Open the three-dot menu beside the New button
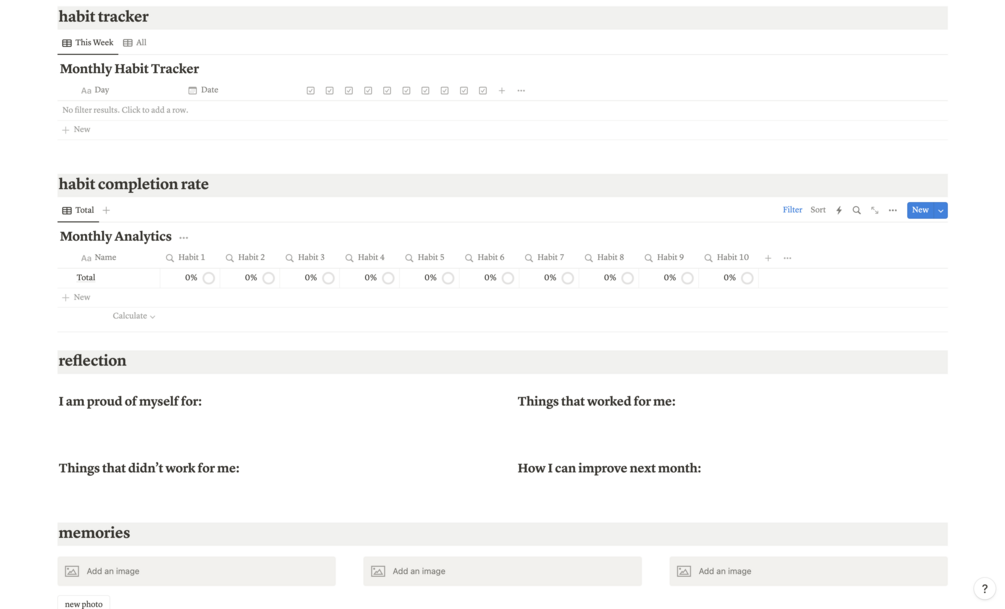 tap(892, 210)
